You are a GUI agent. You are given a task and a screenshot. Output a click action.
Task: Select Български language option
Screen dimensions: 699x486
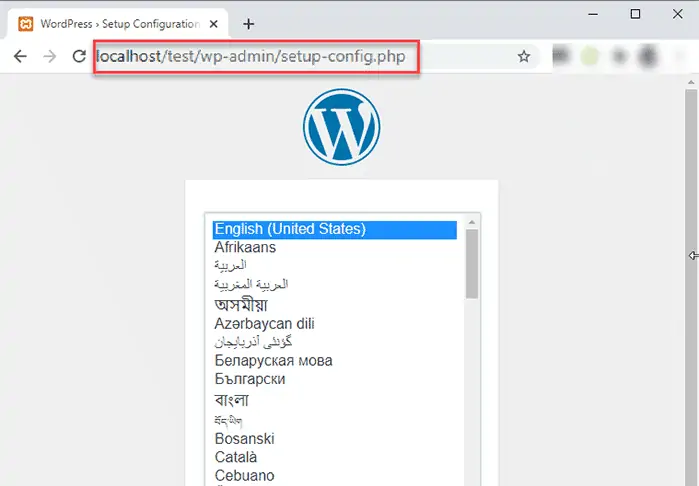click(335, 379)
